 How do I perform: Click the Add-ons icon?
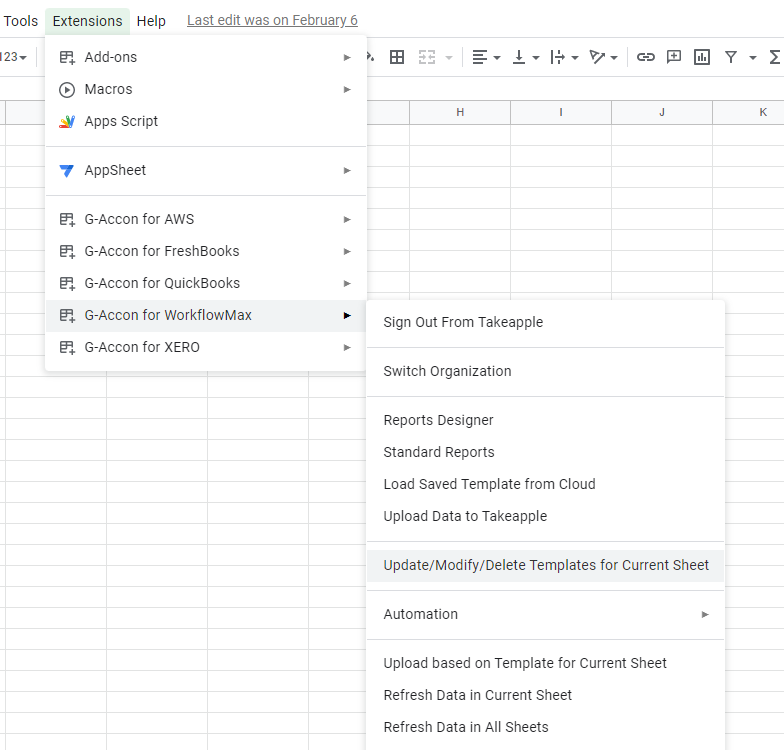[67, 58]
